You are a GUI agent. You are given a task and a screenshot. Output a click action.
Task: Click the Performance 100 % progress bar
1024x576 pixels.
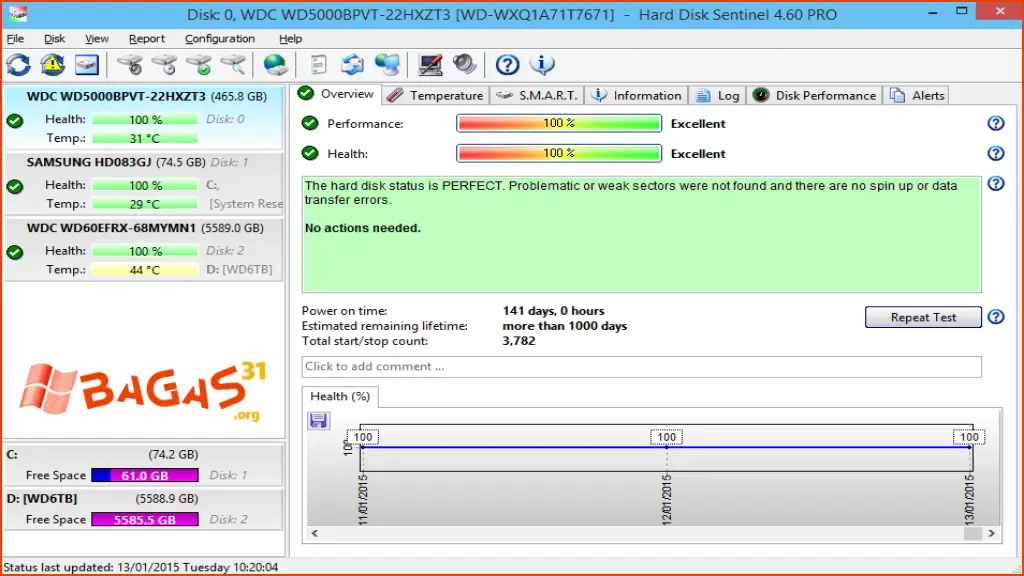[x=559, y=123]
